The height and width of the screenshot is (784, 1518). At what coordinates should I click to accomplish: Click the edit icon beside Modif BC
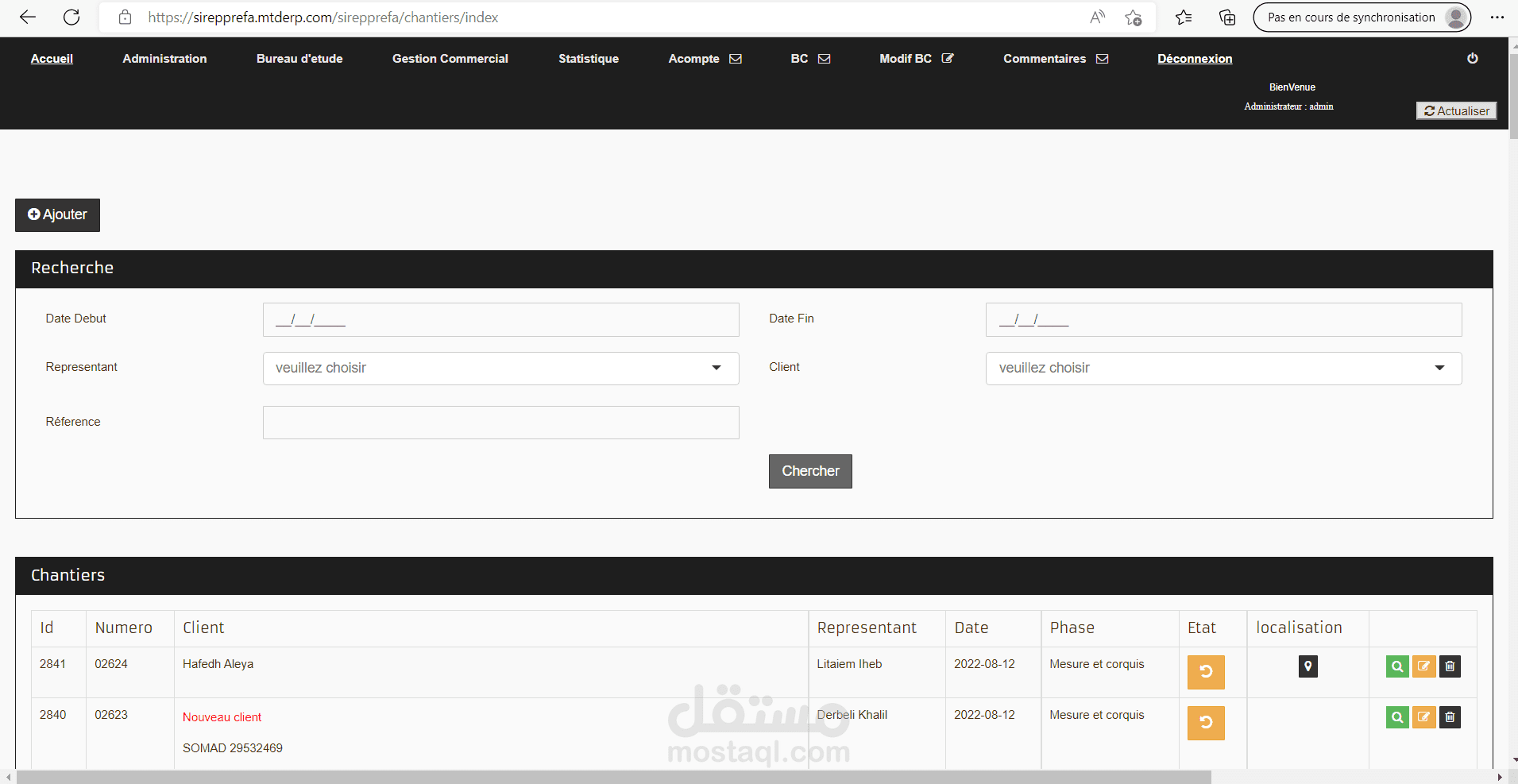(x=948, y=58)
